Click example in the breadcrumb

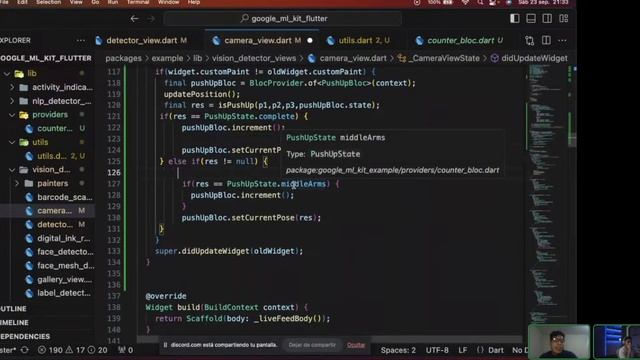click(x=167, y=58)
